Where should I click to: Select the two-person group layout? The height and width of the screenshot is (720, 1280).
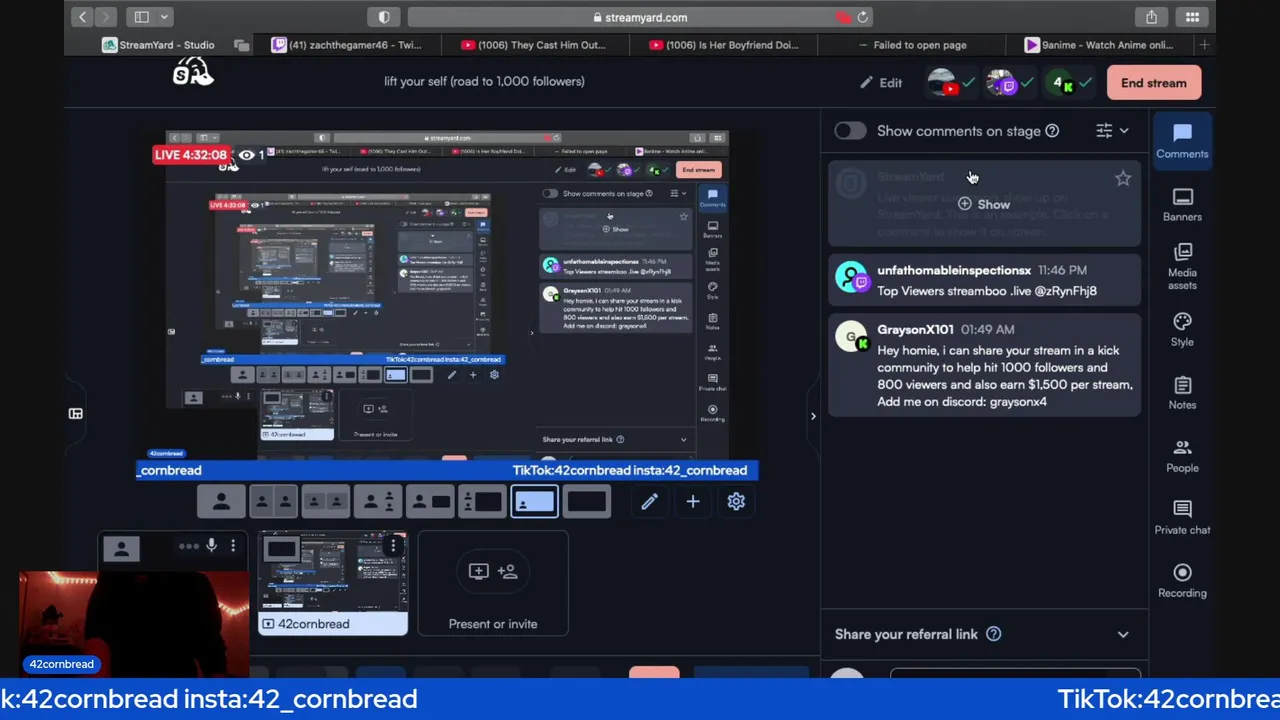(326, 501)
